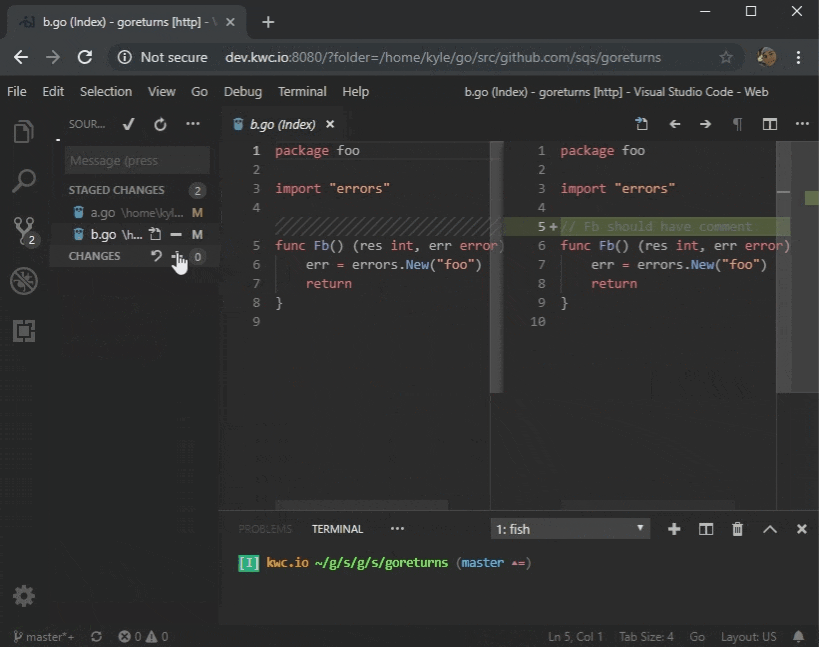Viewport: 820px width, 647px height.
Task: Switch to the Problems panel tab
Action: point(265,529)
